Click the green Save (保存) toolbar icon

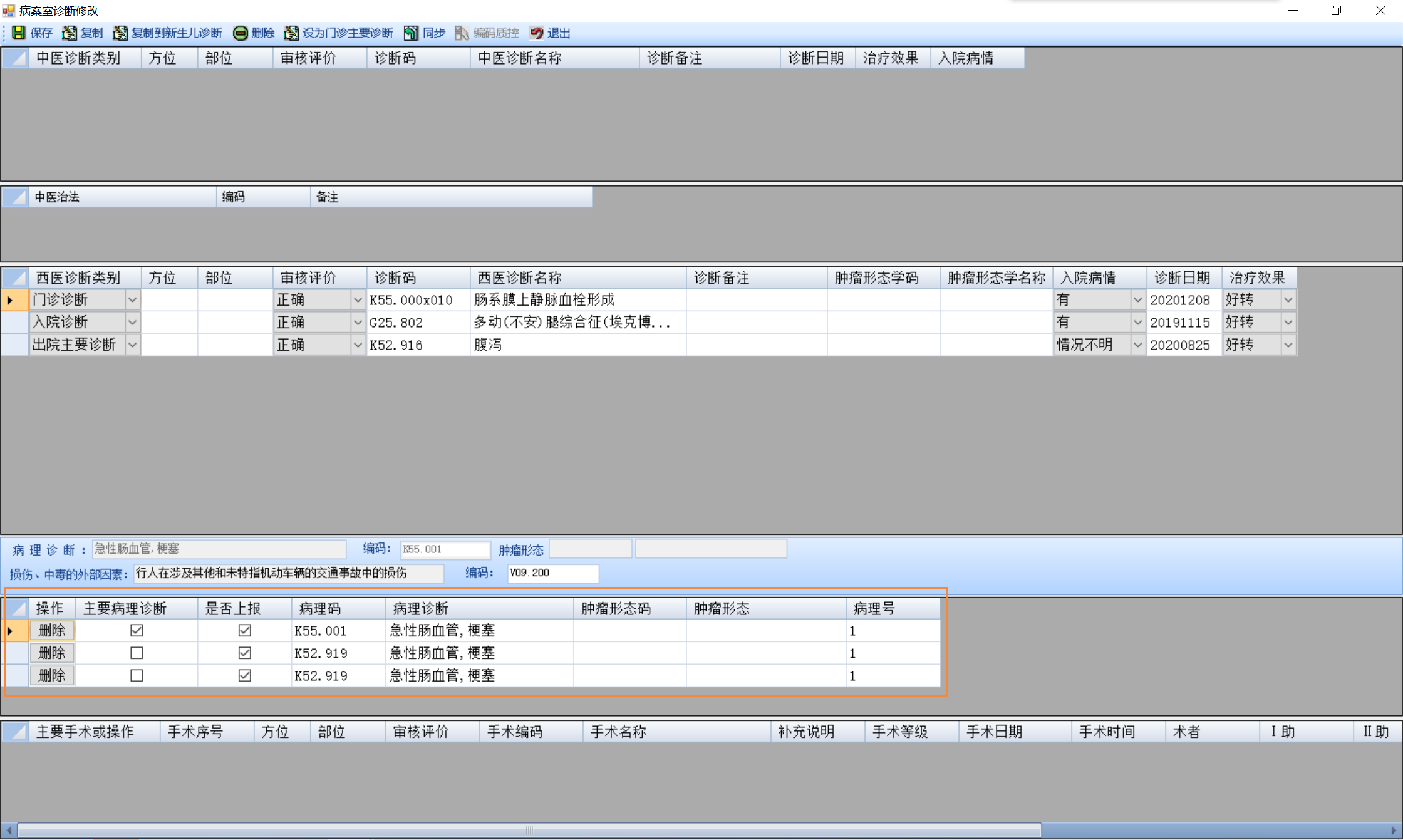point(19,33)
